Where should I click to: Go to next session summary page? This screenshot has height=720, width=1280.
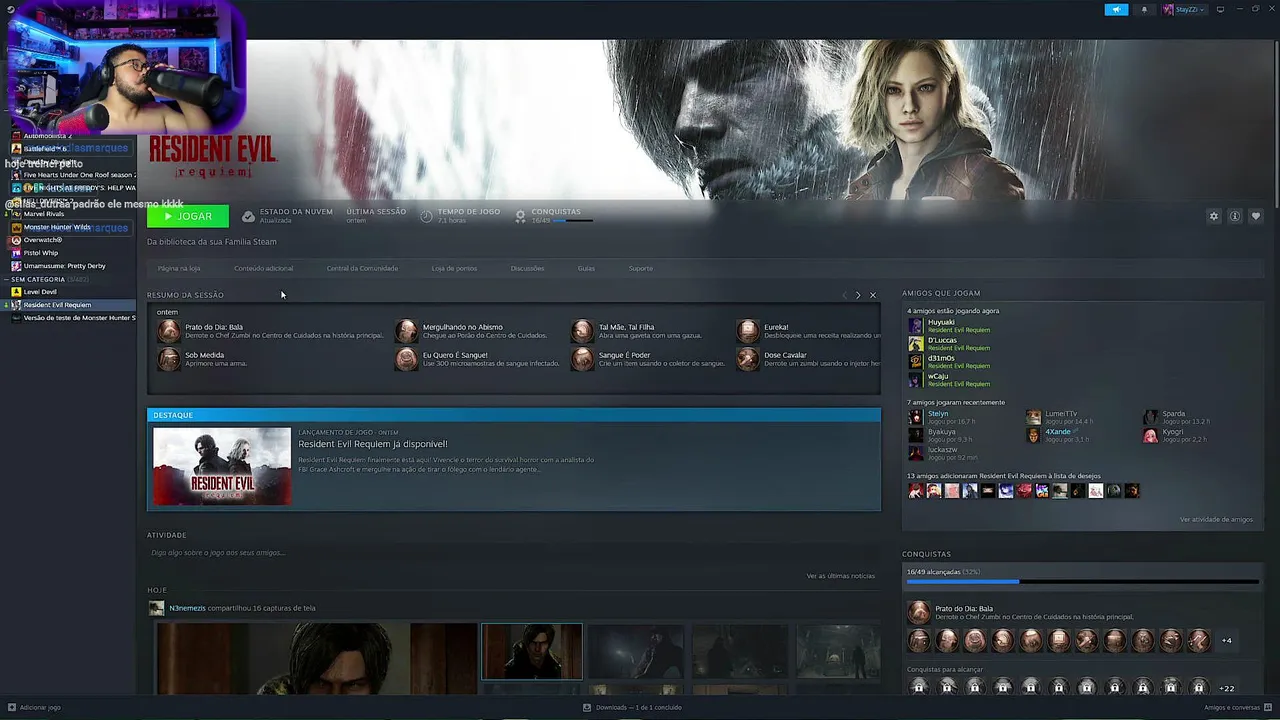coord(857,295)
